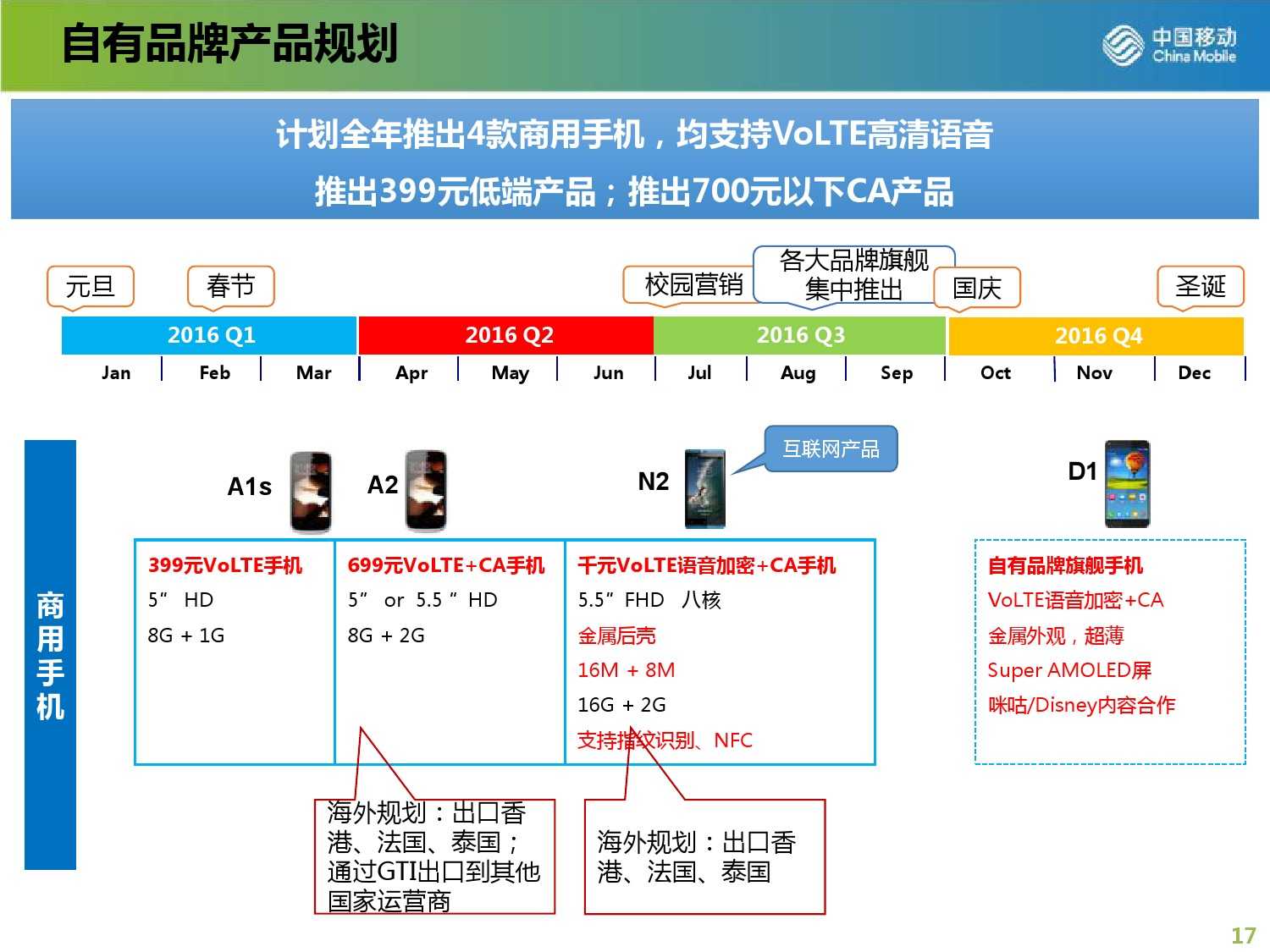Click the 圣诞 callout marker
The image size is (1270, 952).
pyautogui.click(x=1201, y=286)
